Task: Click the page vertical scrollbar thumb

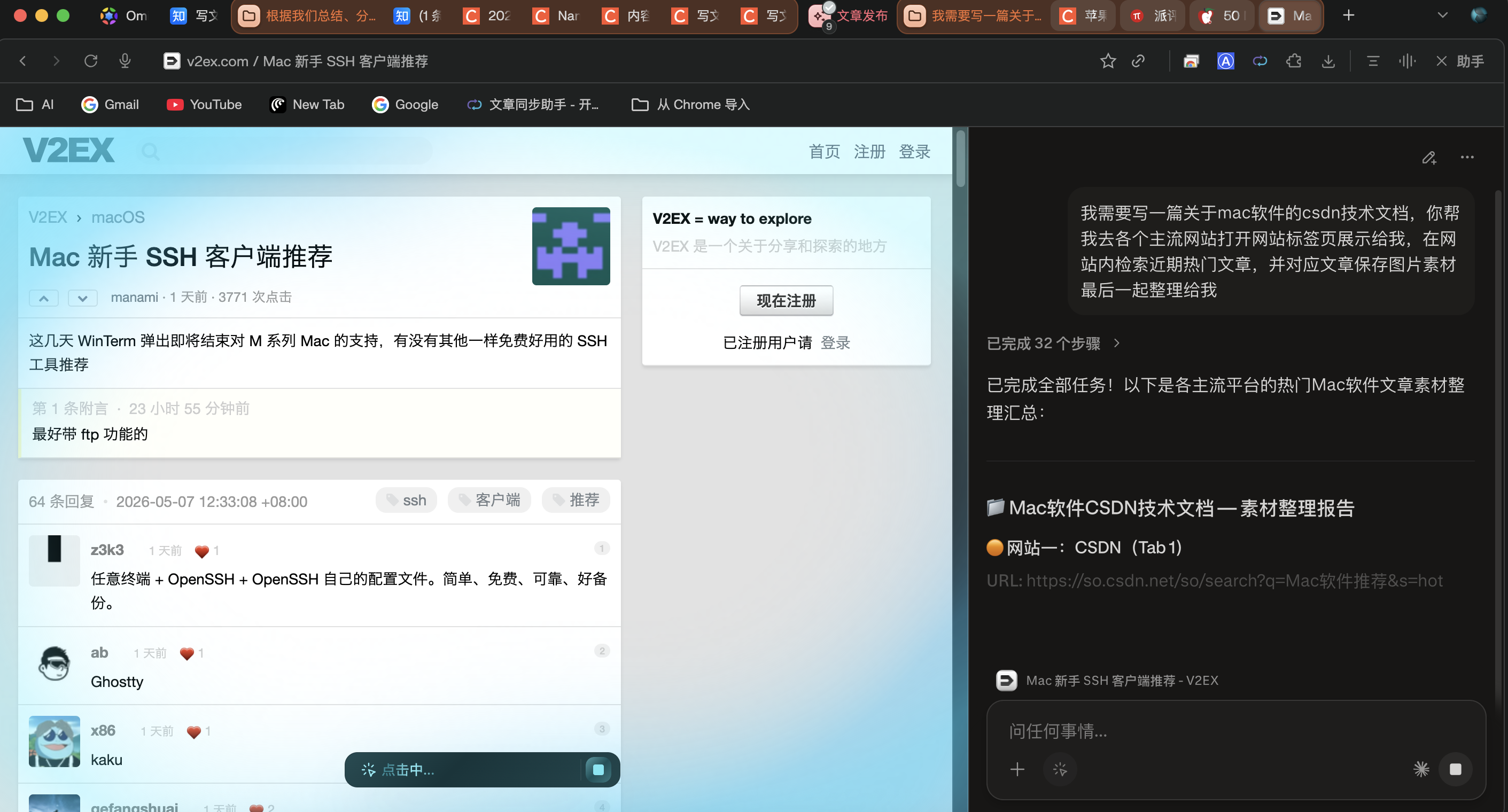Action: (x=960, y=158)
